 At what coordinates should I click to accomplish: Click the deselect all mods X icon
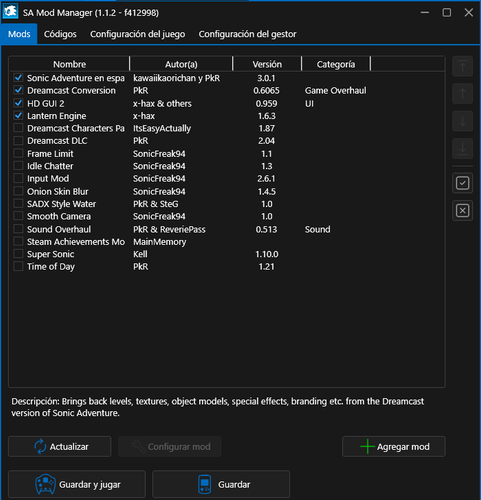(x=462, y=211)
